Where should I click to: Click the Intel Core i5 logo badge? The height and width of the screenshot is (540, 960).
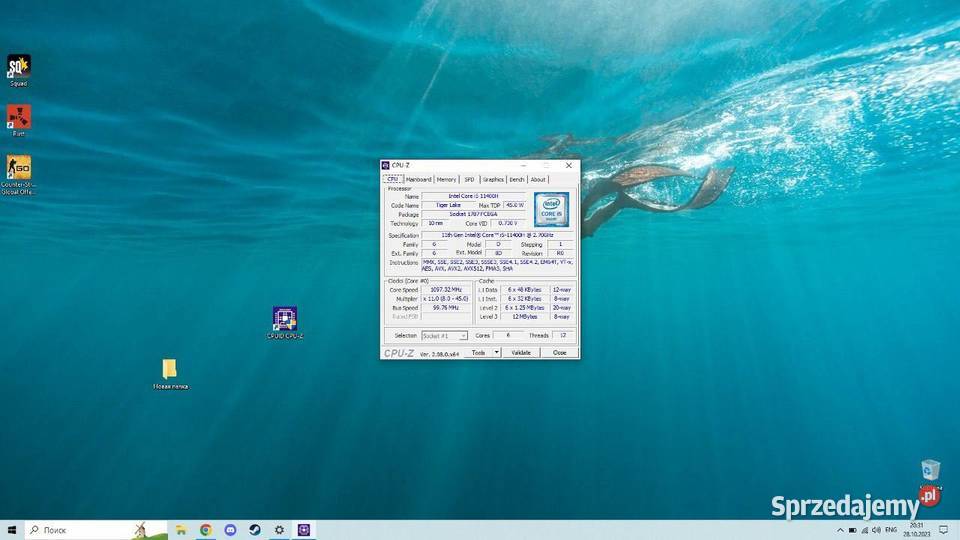pyautogui.click(x=551, y=209)
